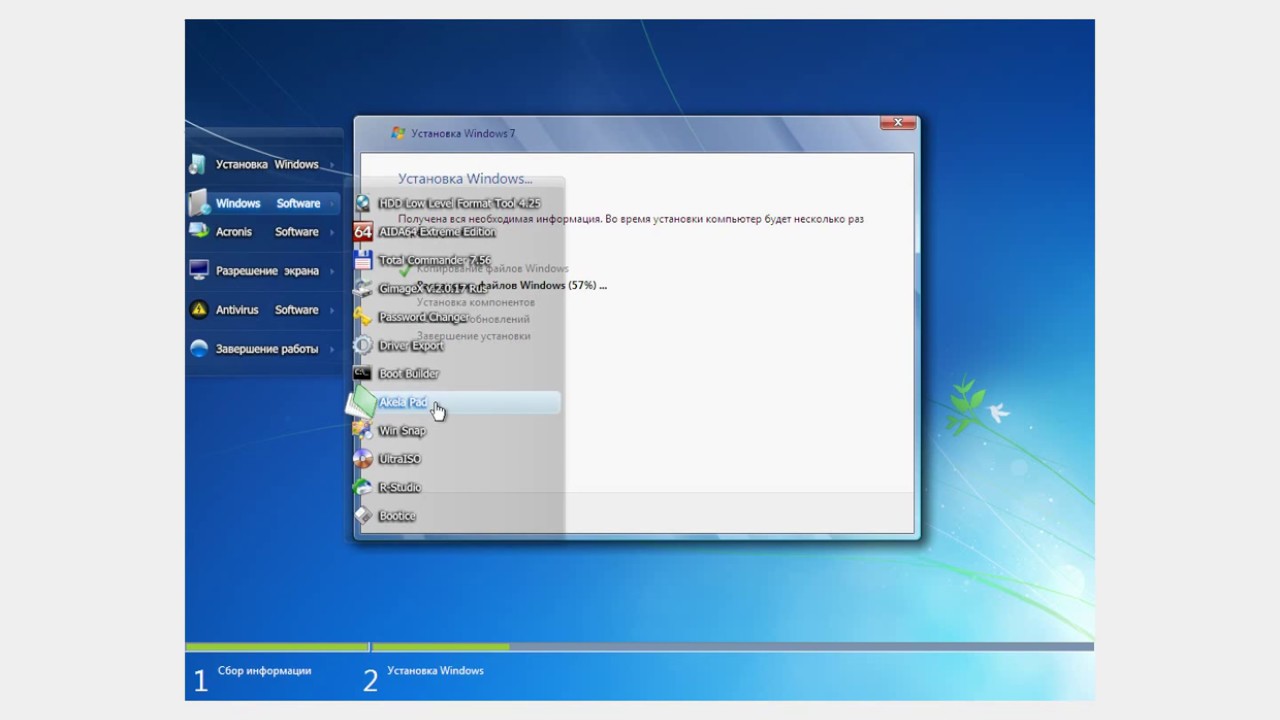The height and width of the screenshot is (720, 1280).
Task: Click the Driver Export icon
Action: 362,345
